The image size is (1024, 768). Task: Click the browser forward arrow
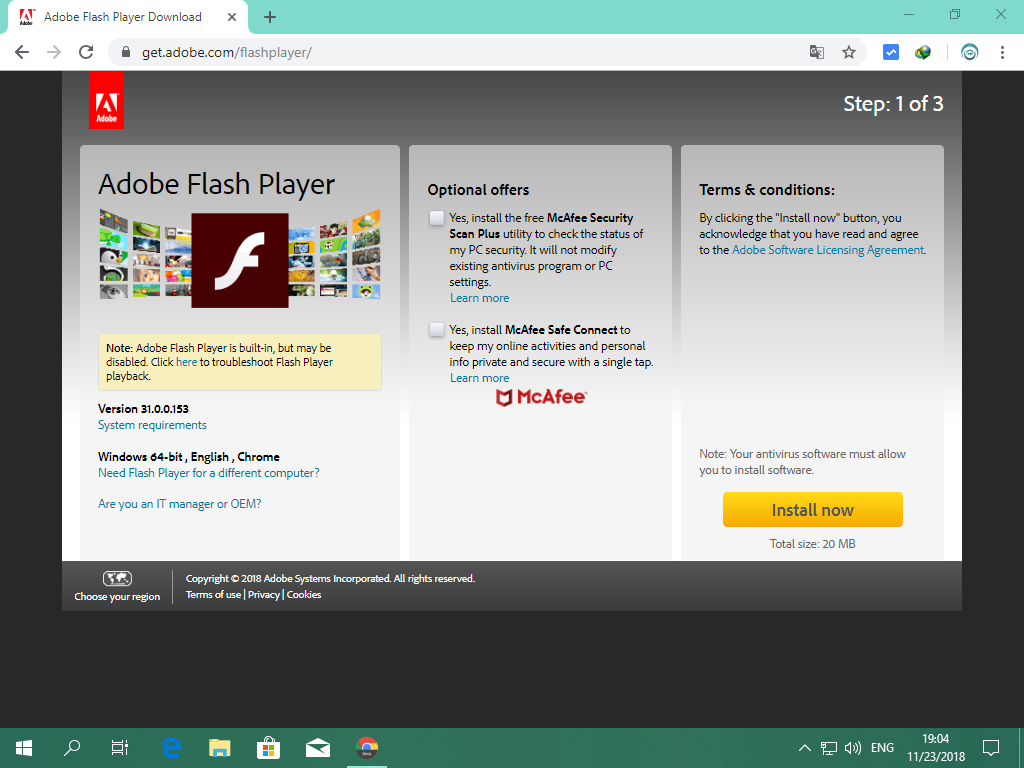pyautogui.click(x=54, y=52)
